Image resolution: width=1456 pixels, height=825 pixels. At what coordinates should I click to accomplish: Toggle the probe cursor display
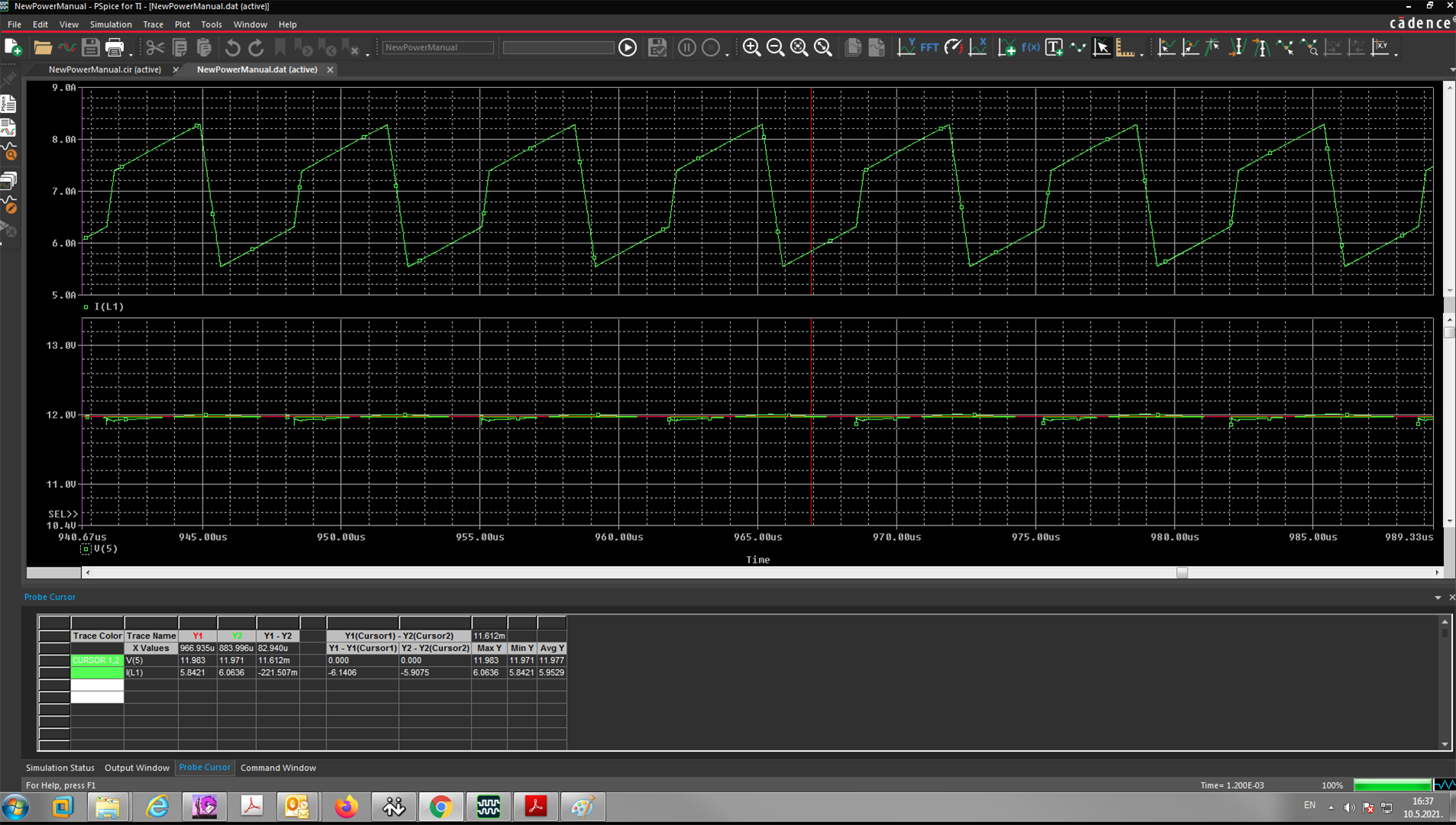[1101, 47]
